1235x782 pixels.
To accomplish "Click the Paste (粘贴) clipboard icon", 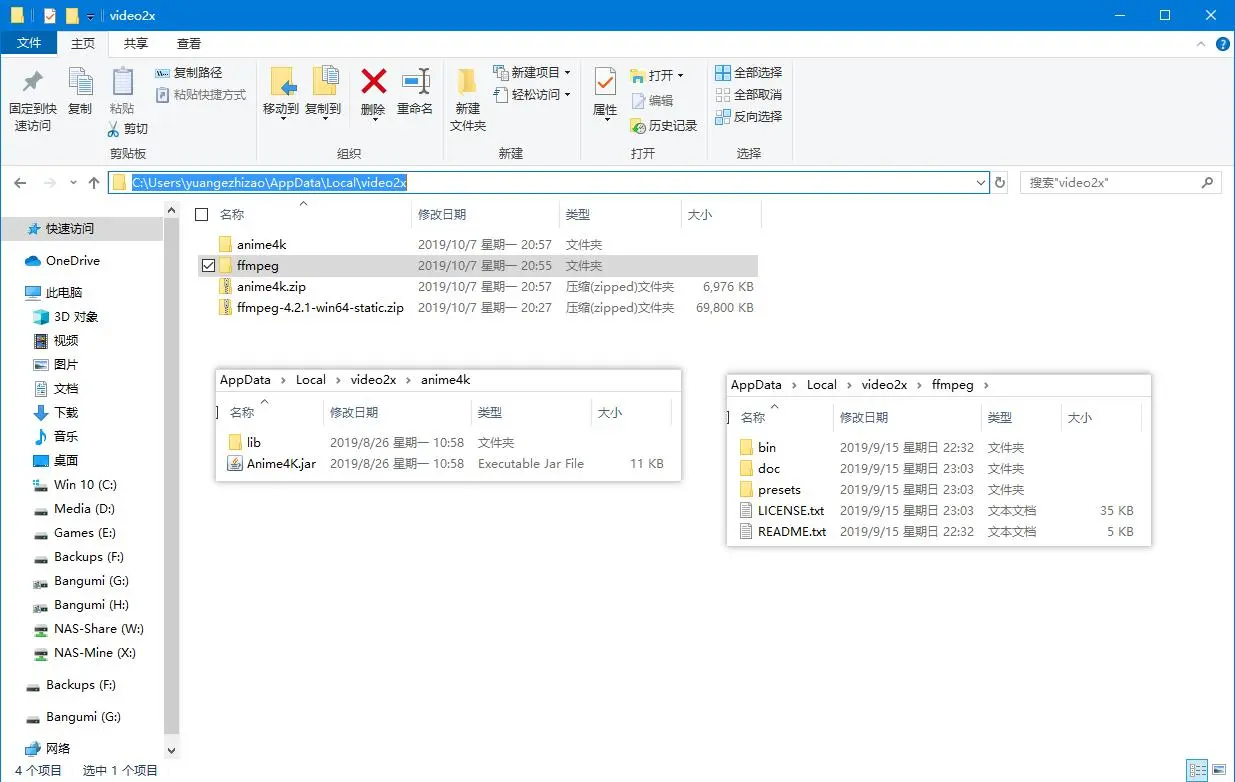I will (x=122, y=82).
